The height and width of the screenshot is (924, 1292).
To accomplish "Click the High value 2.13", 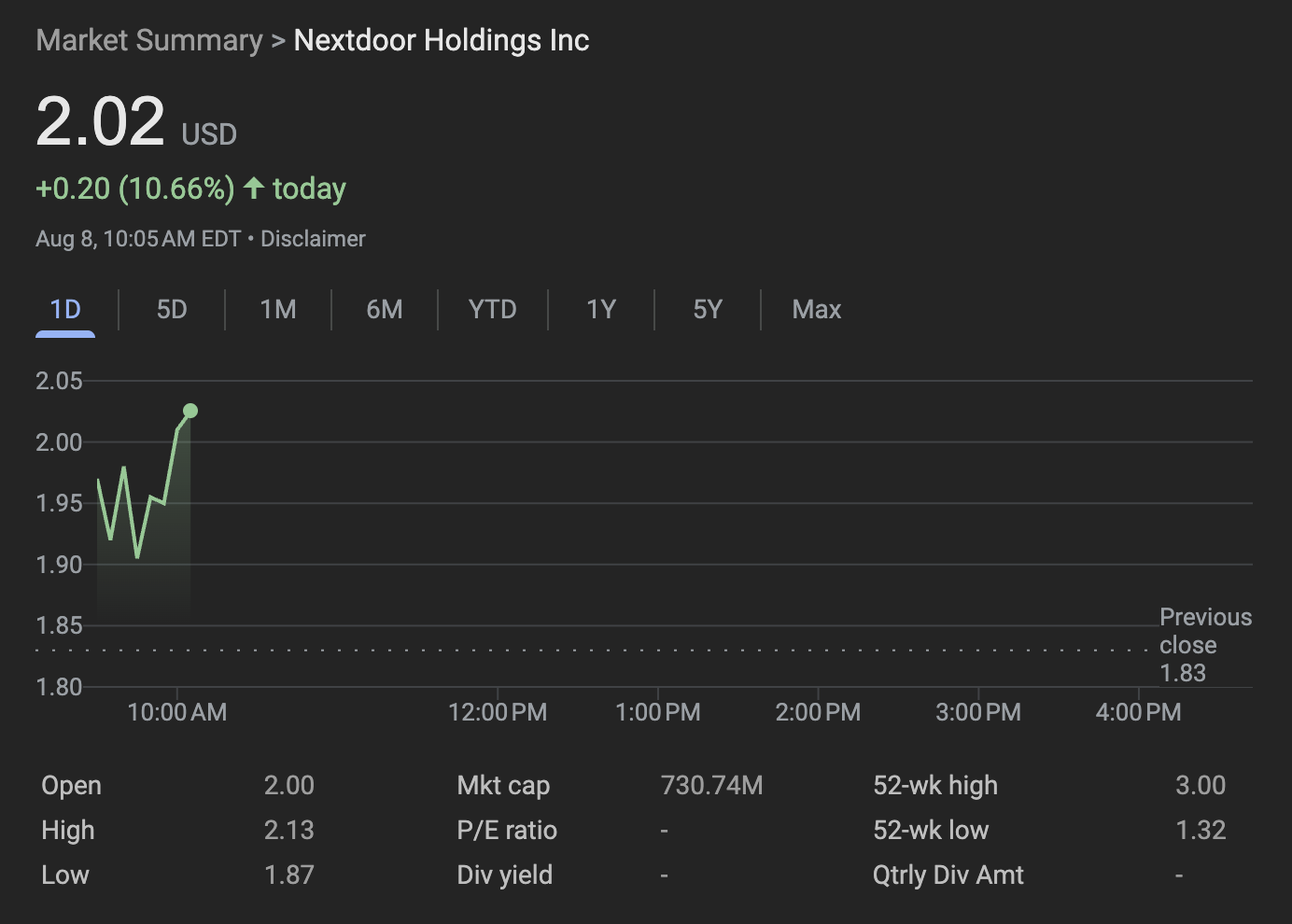I will (289, 831).
